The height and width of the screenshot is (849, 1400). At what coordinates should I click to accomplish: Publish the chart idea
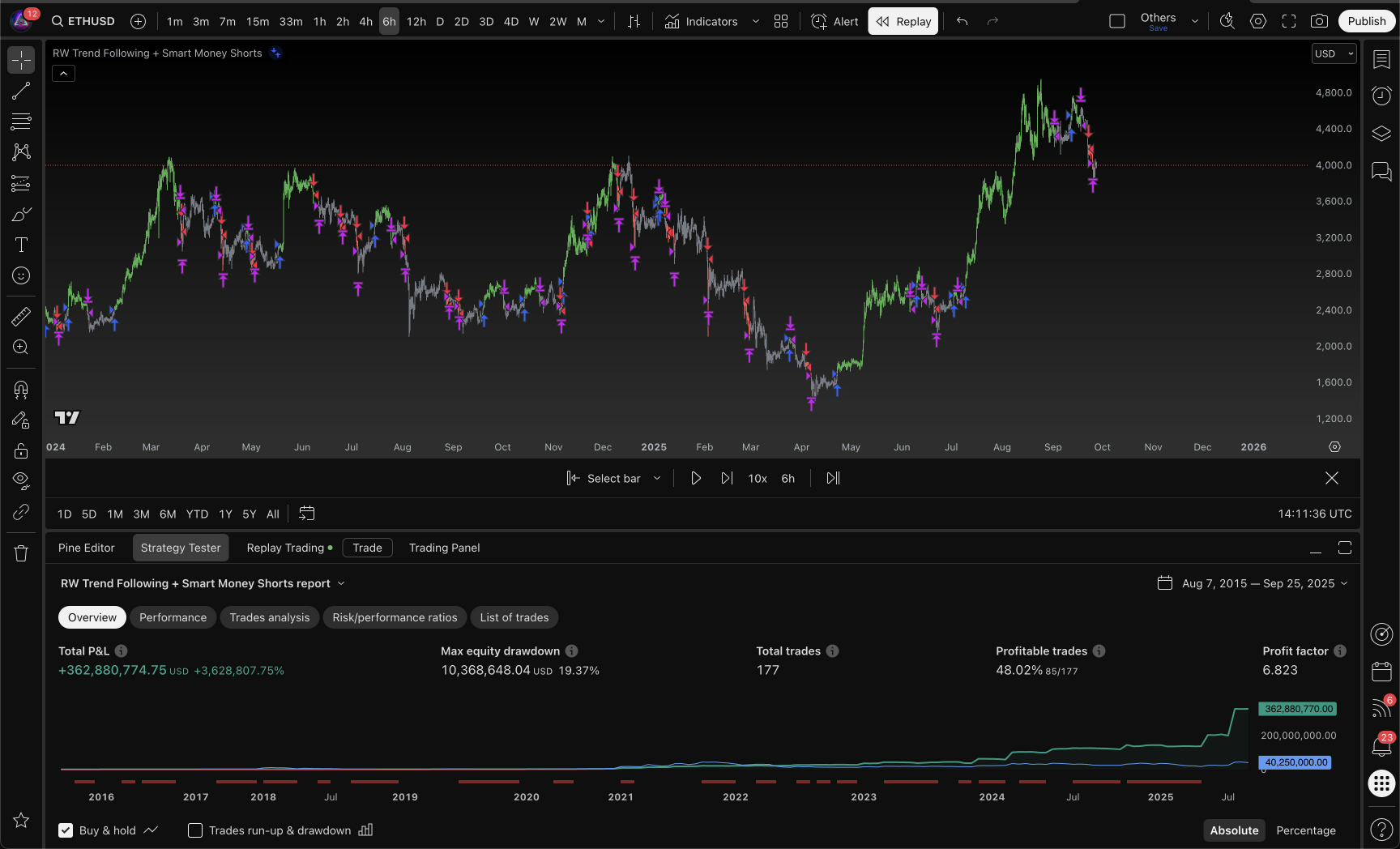click(1367, 21)
